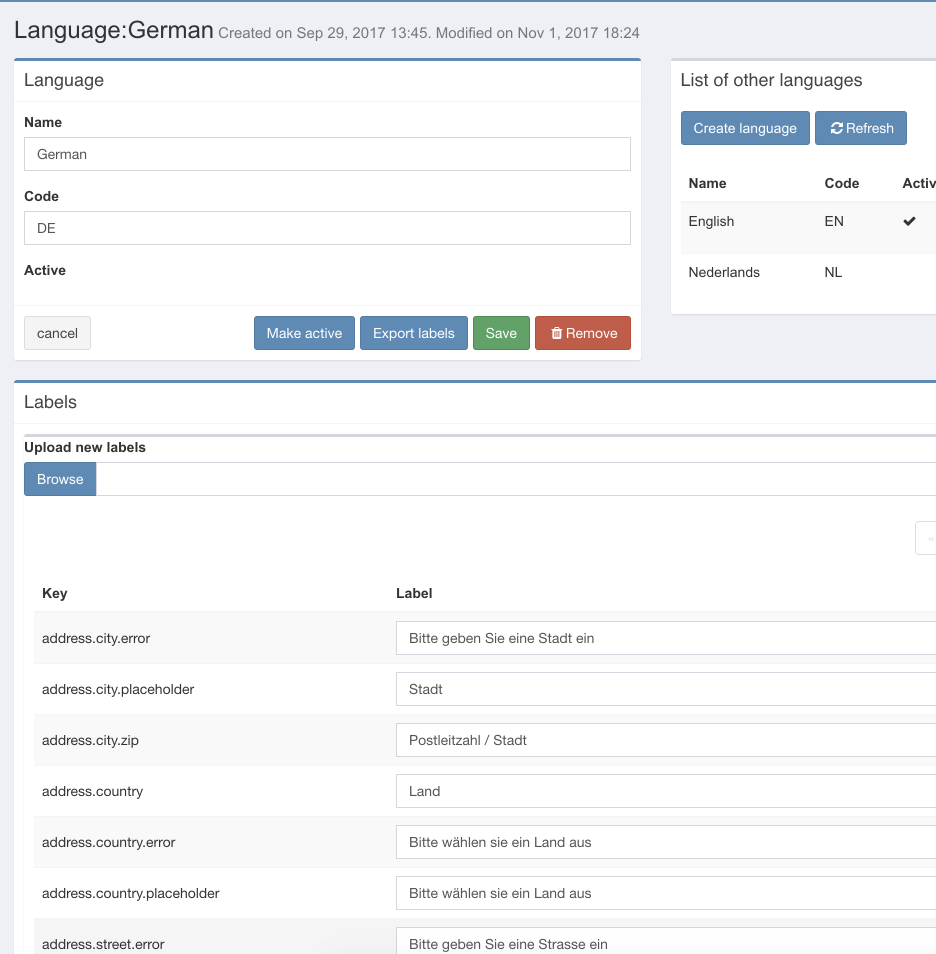The width and height of the screenshot is (936, 954).
Task: Edit the Postleitzahl / Stadt label field
Action: 666,740
